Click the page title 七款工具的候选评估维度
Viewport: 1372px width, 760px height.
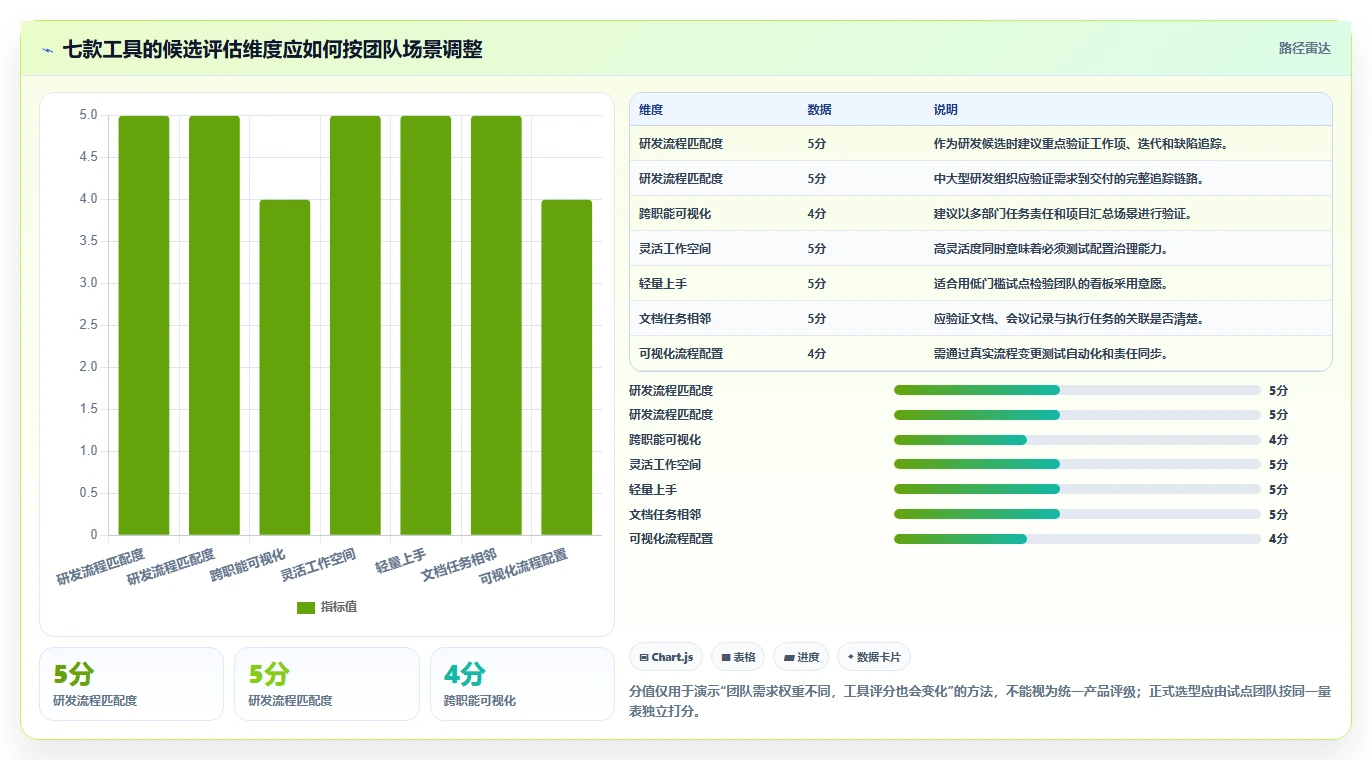[x=272, y=49]
